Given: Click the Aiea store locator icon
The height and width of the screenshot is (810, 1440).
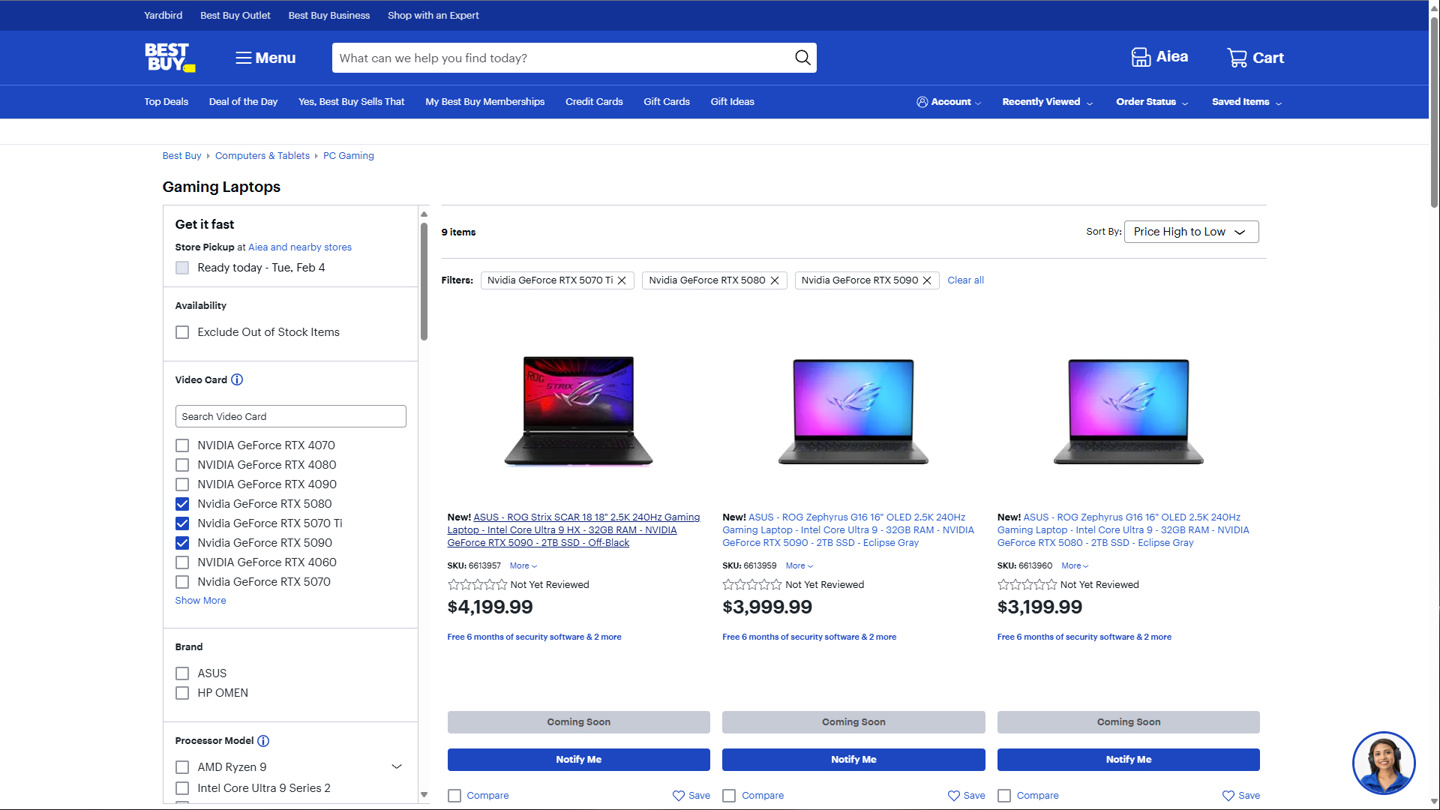Looking at the screenshot, I should pos(1141,58).
